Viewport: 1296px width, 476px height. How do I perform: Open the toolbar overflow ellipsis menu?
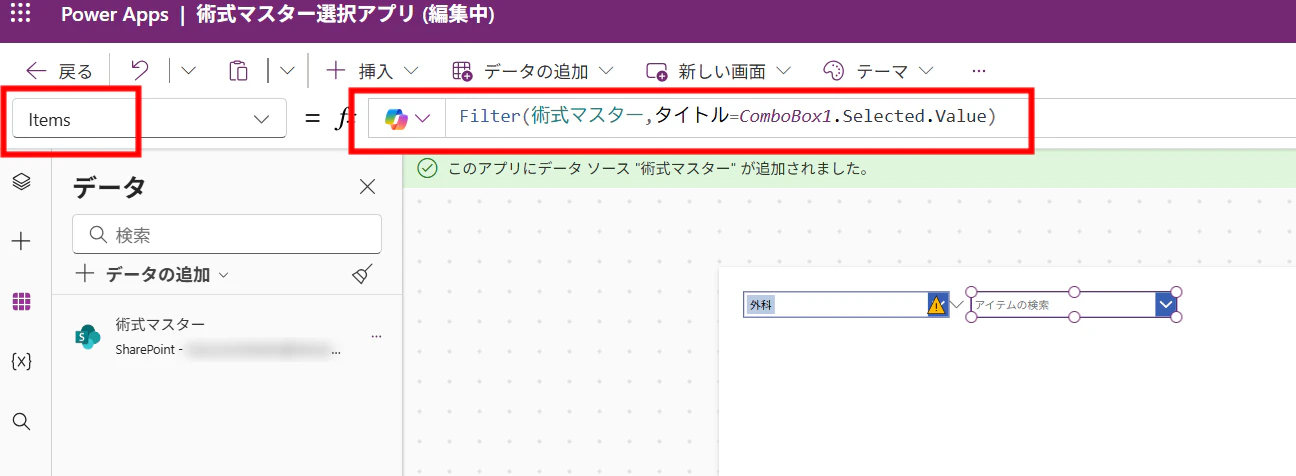[979, 71]
